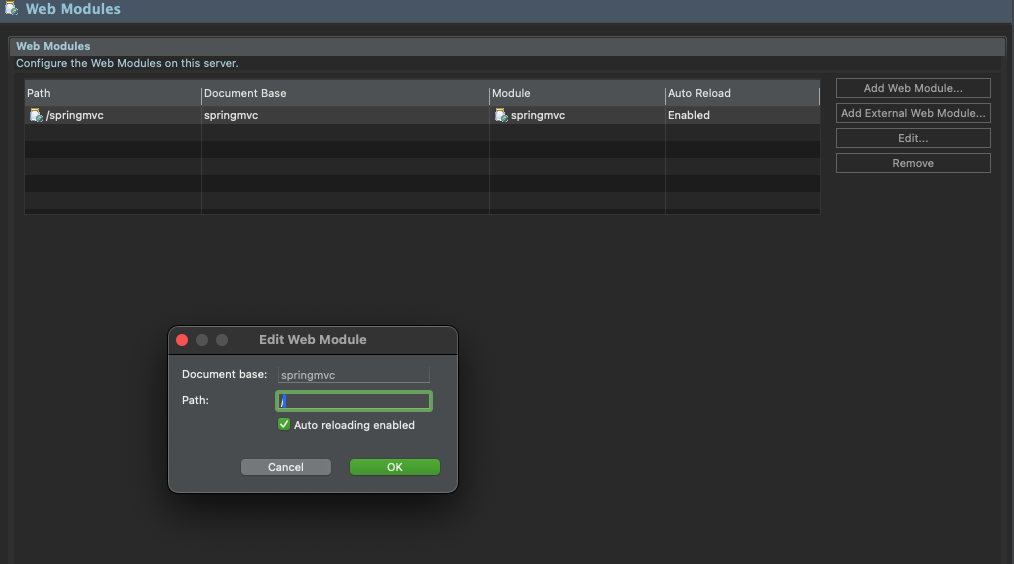
Task: Click the Web Modules title icon
Action: [11, 9]
